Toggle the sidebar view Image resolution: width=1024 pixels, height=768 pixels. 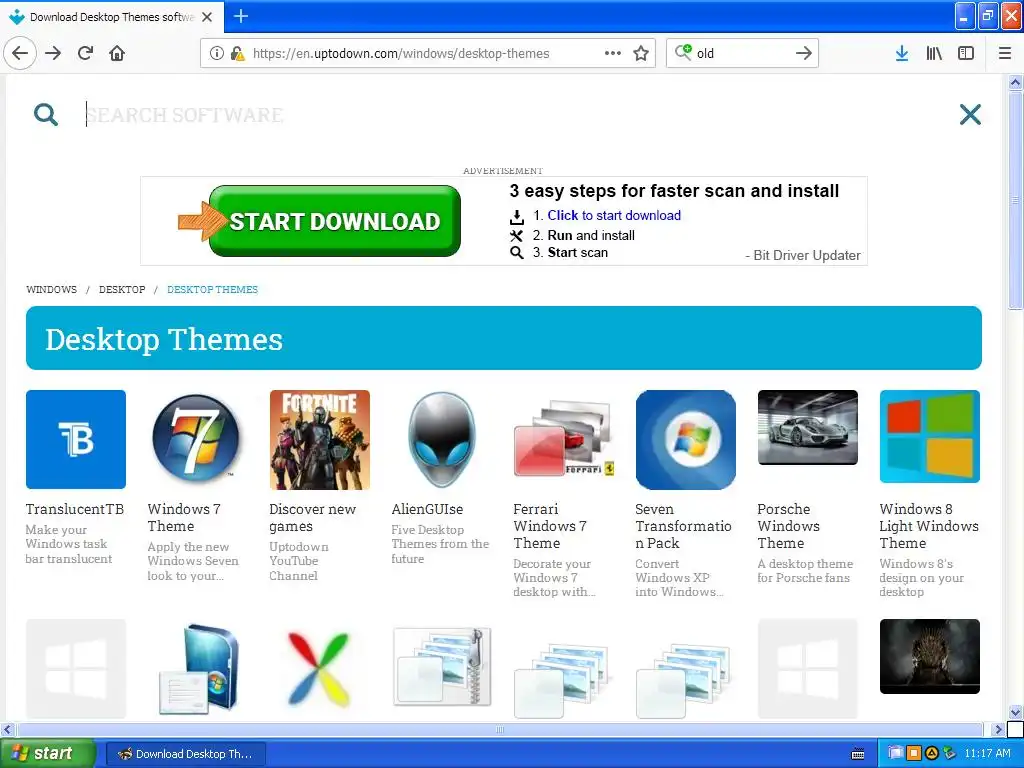tap(966, 53)
